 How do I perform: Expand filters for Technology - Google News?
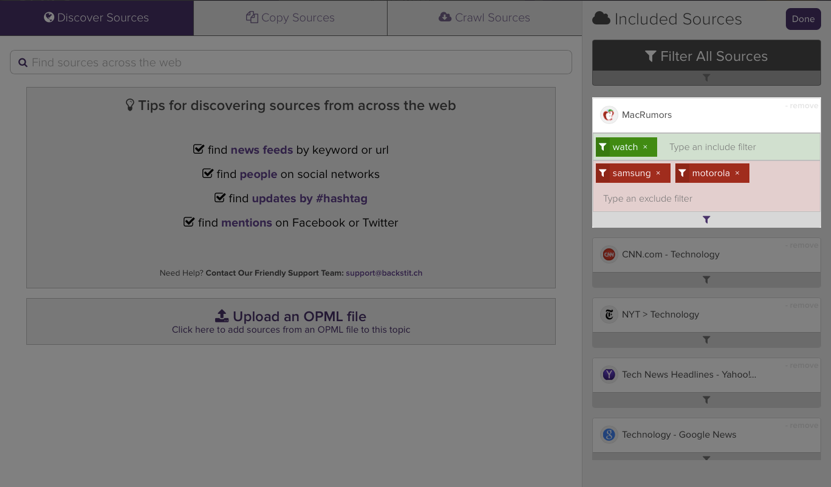pyautogui.click(x=706, y=457)
